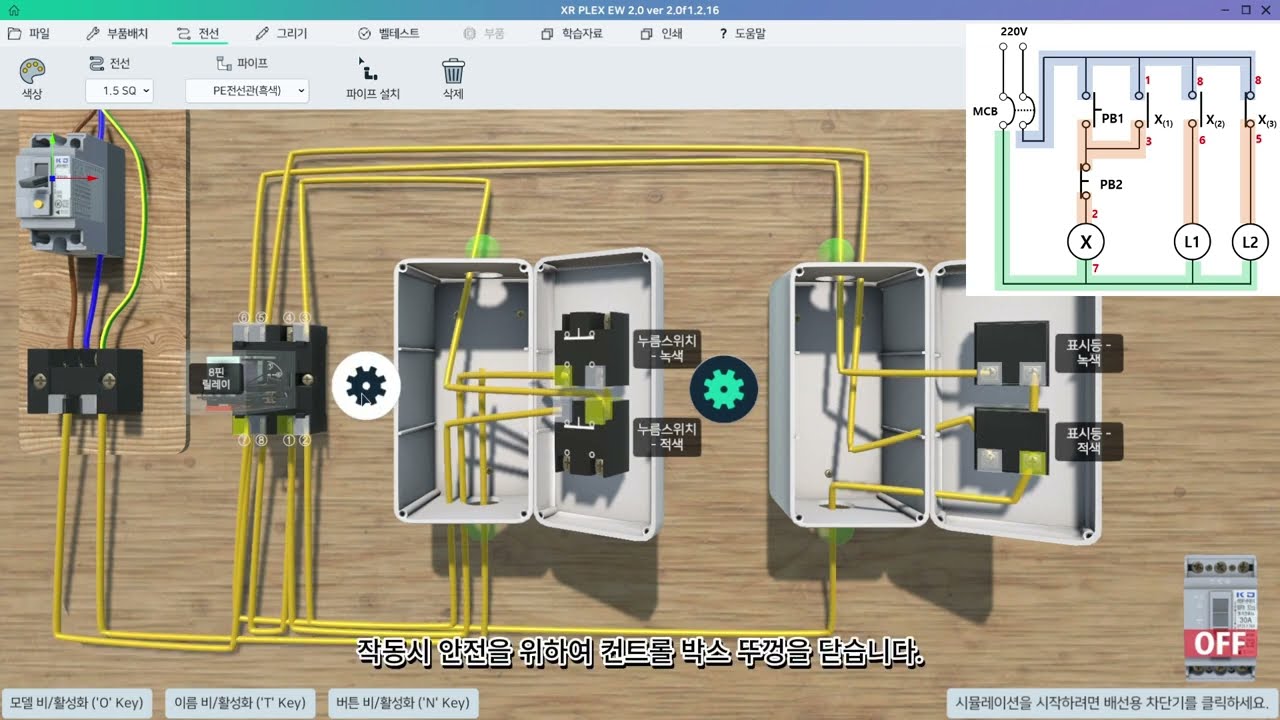Click the green push button switch
This screenshot has height=720, width=1280.
(x=592, y=349)
